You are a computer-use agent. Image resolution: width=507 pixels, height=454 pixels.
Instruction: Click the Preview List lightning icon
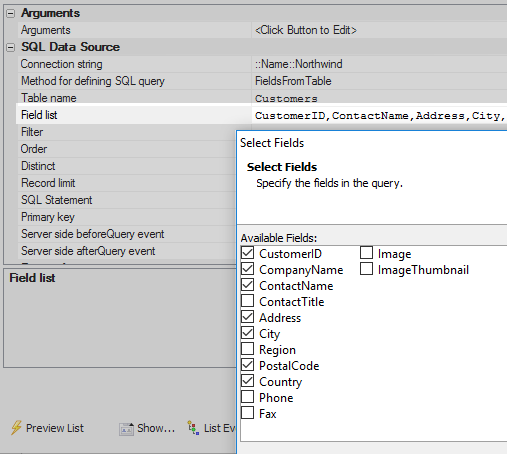coord(16,428)
